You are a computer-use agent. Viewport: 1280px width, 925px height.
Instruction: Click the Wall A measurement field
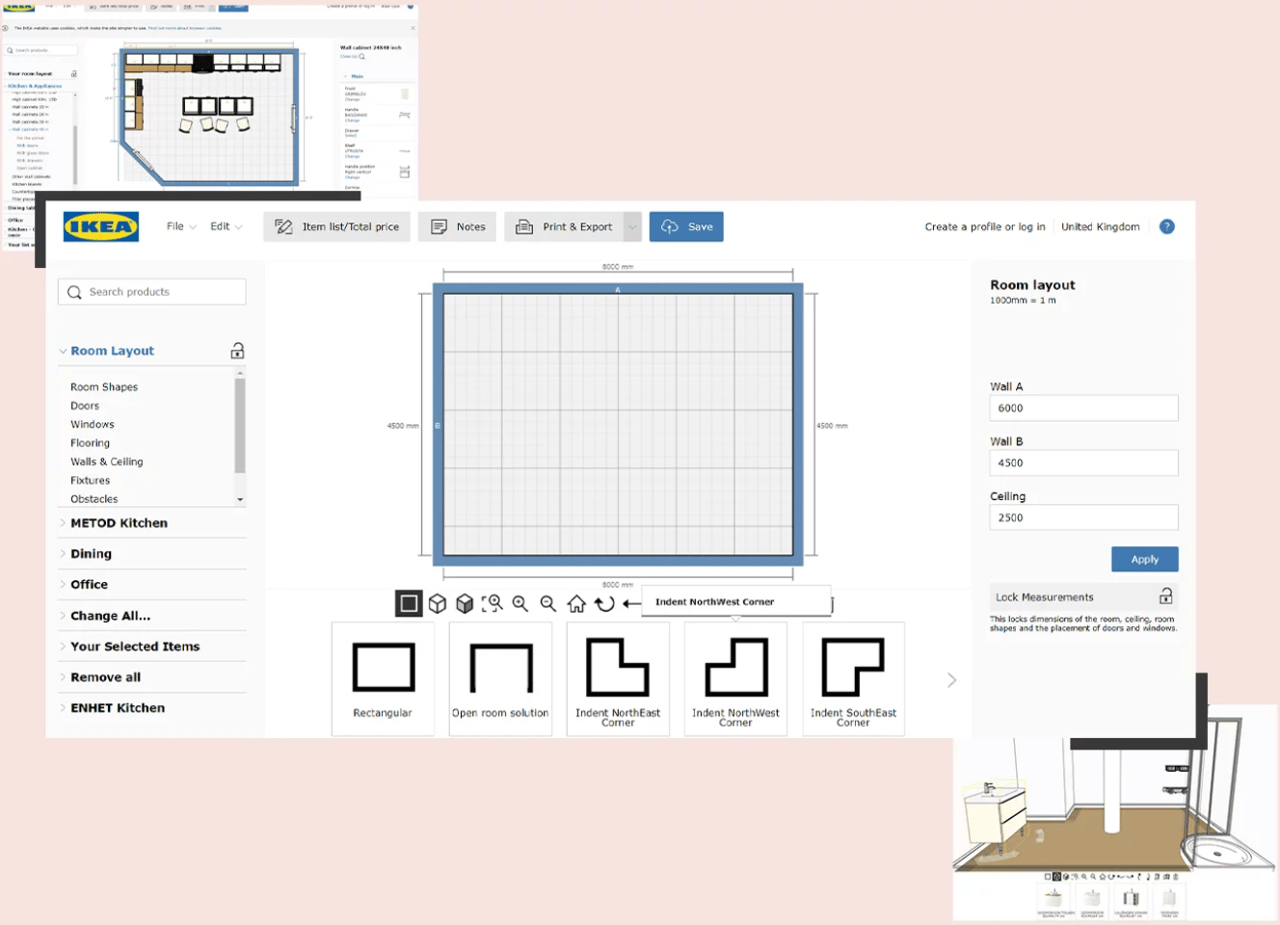tap(1084, 408)
